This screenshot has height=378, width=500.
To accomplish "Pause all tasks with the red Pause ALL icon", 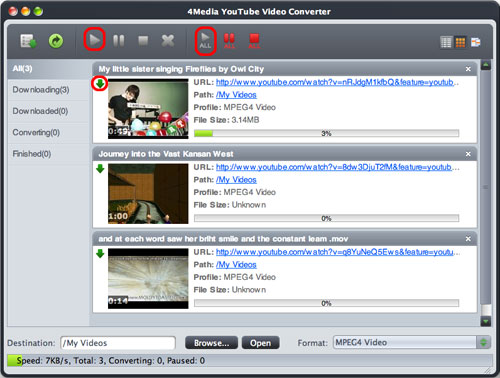I will (x=229, y=41).
